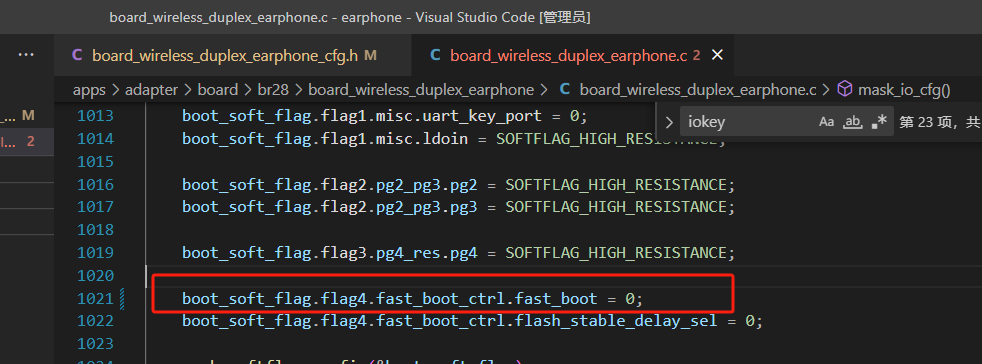
Task: Click the purple C icon on cfg.h tab
Action: click(77, 55)
